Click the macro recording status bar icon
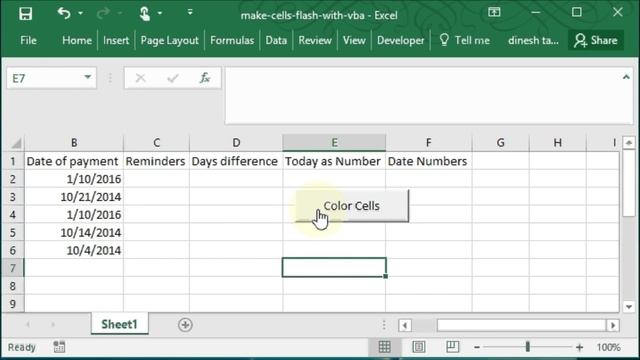The height and width of the screenshot is (360, 640). 59,347
